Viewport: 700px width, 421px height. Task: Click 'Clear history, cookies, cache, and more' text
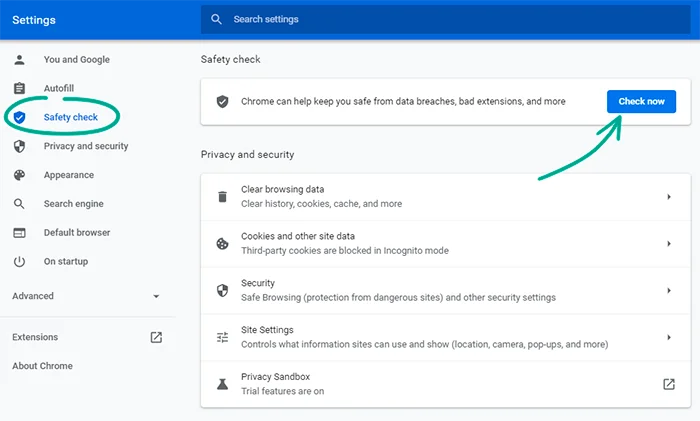pos(321,204)
